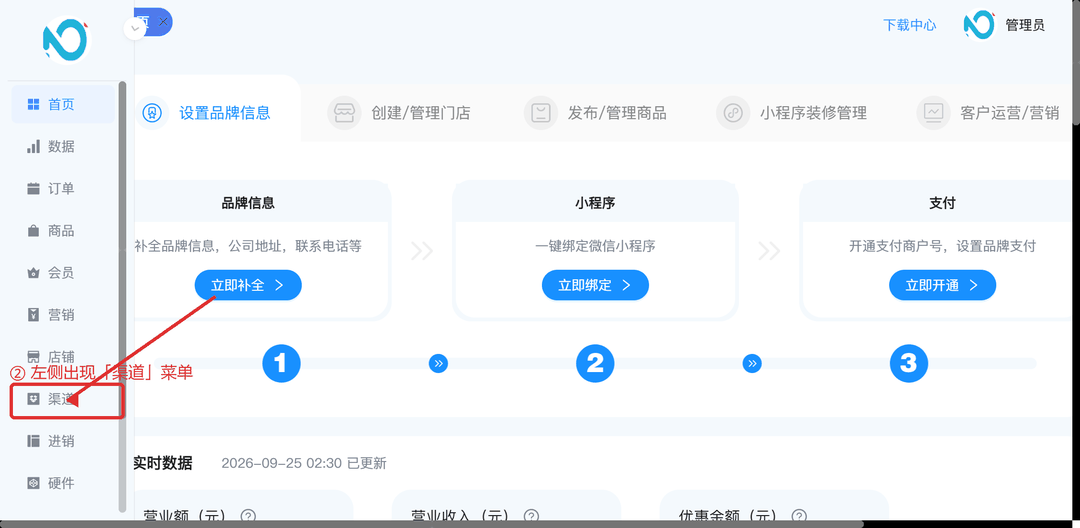The height and width of the screenshot is (528, 1080).
Task: Click the 立即补全 button
Action: [x=248, y=285]
